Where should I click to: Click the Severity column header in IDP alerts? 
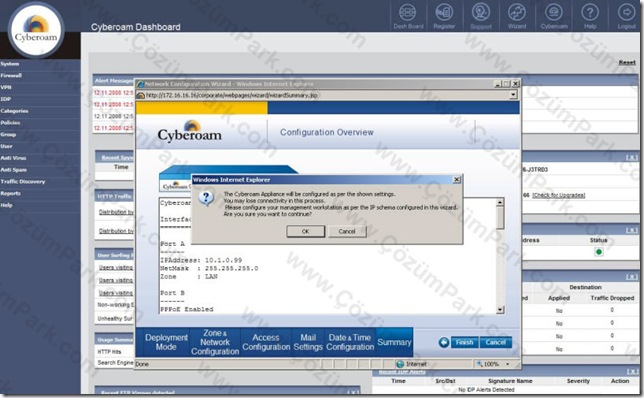coord(578,381)
